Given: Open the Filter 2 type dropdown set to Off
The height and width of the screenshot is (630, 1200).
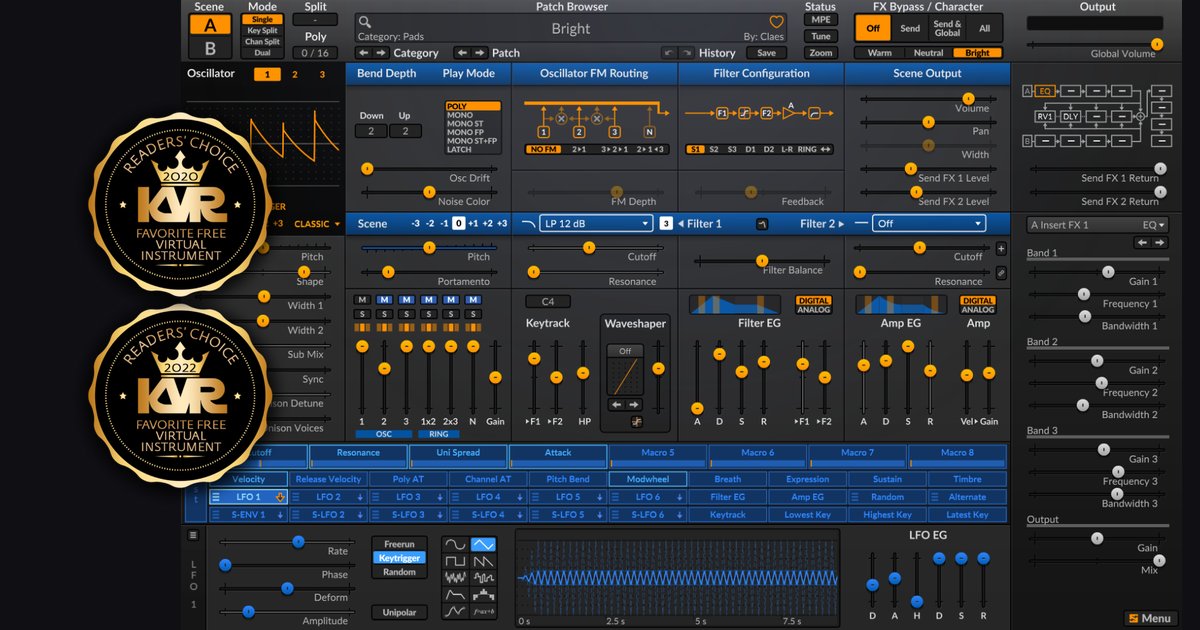Looking at the screenshot, I should coord(928,223).
